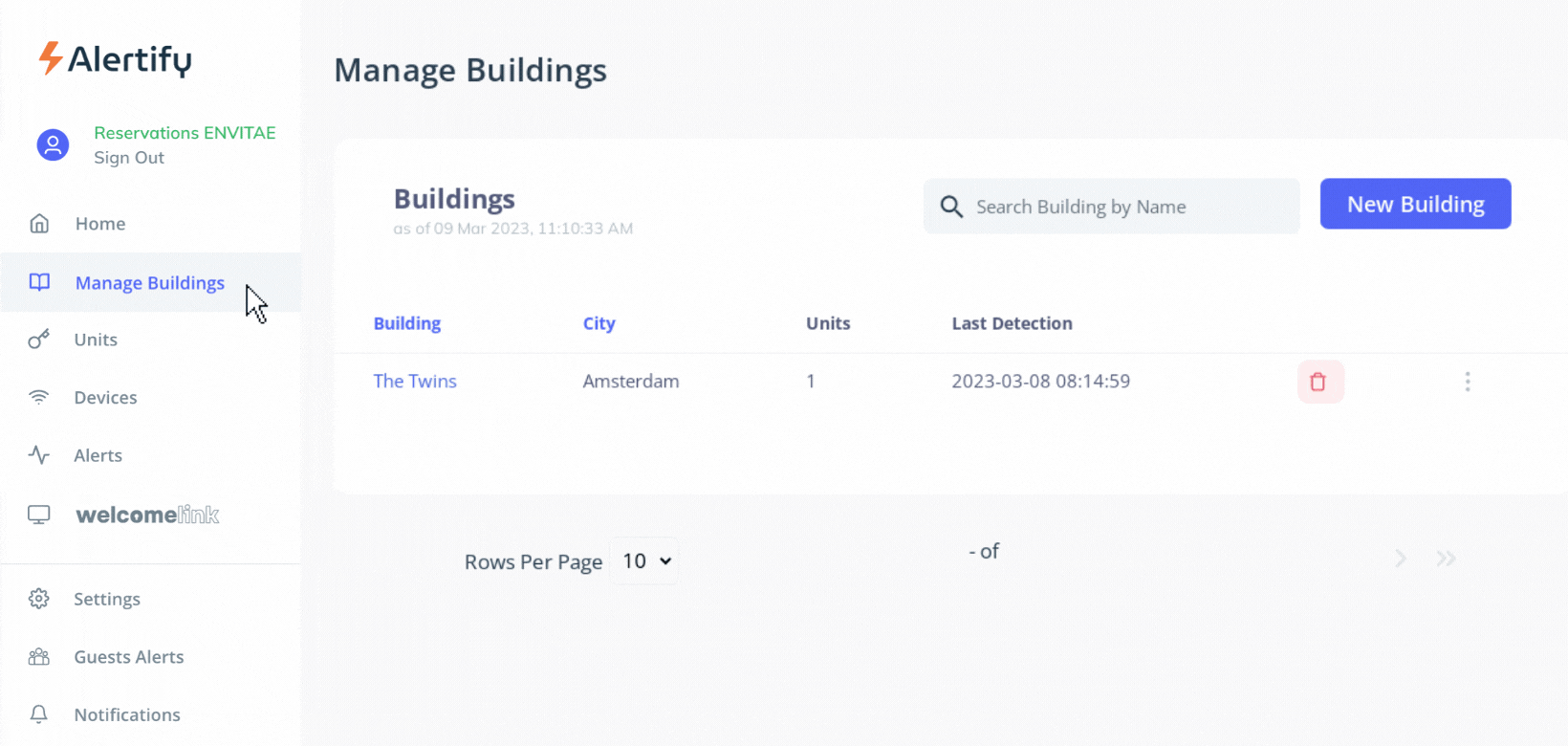Viewport: 1568px width, 746px height.
Task: Click the Units key icon
Action: [39, 340]
